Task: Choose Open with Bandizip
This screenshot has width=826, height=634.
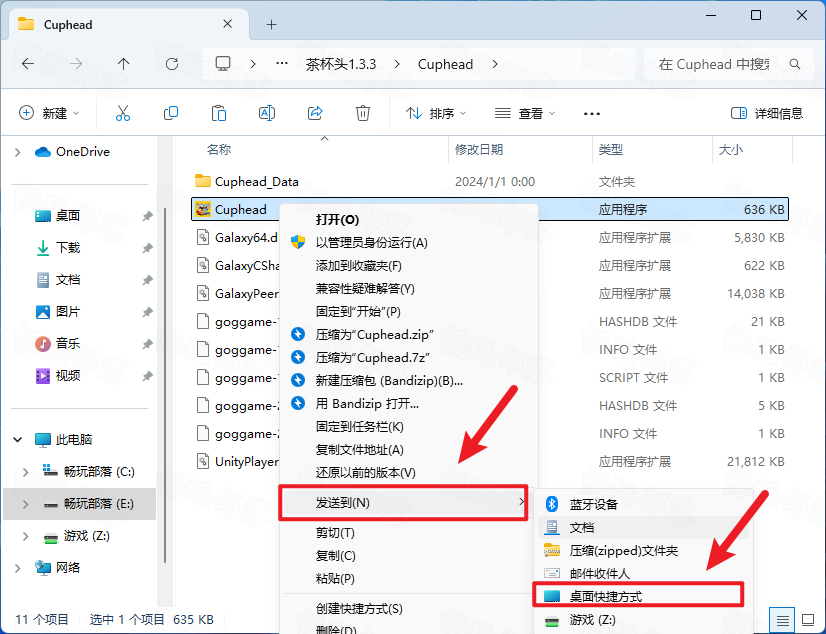Action: 408,404
